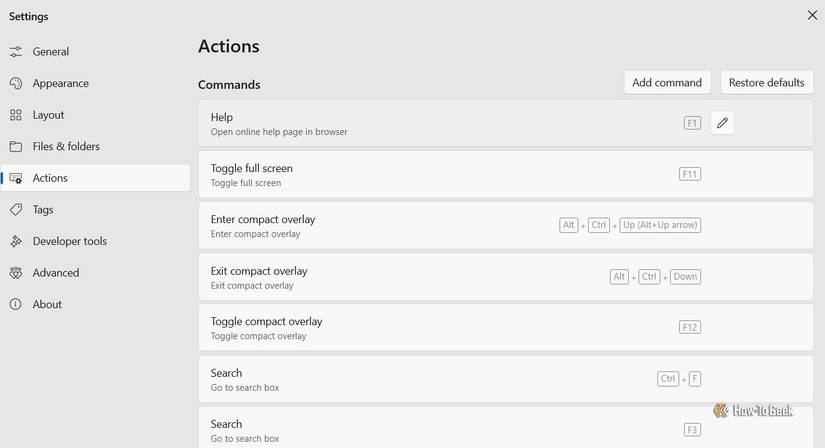Select the Search command with F3 shortcut
This screenshot has width=825, height=448.
tap(506, 427)
